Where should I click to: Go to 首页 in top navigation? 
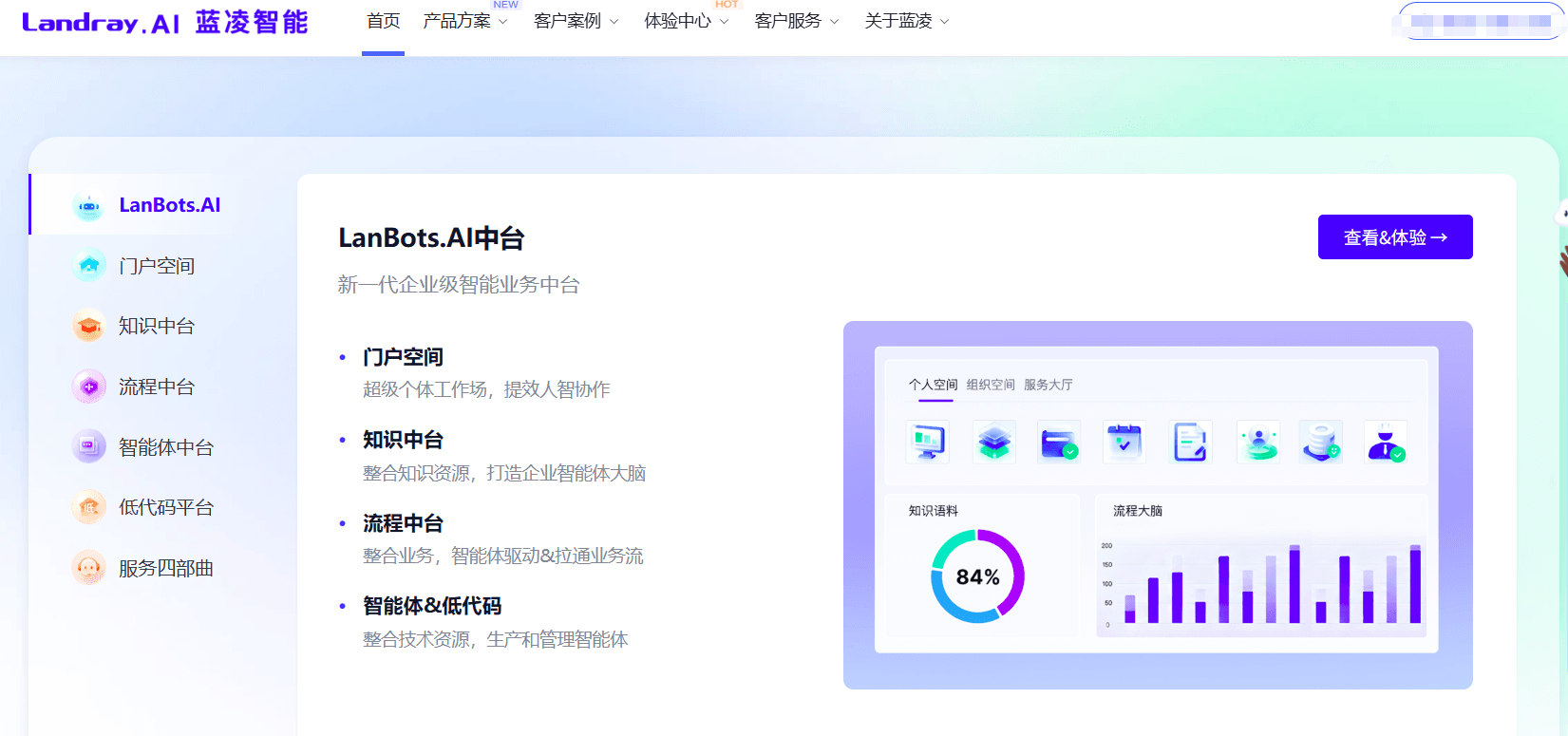tap(384, 21)
